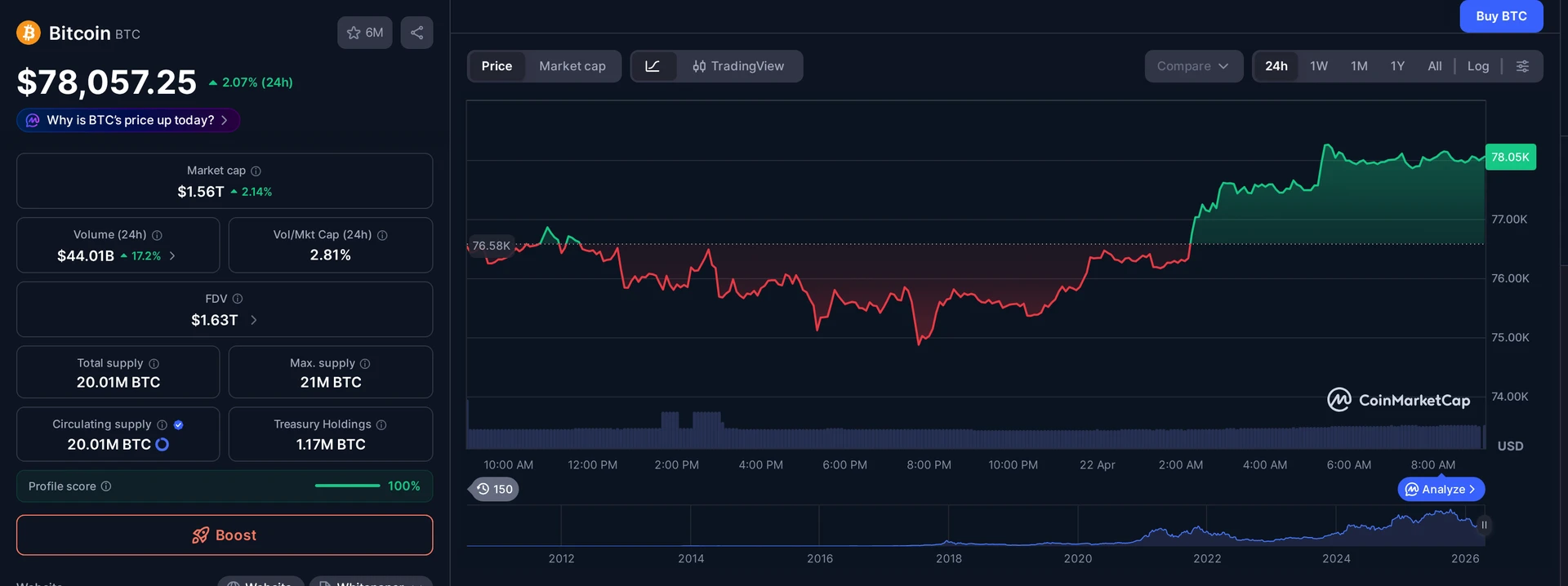Select the 1W time range
Viewport: 1568px width, 586px height.
click(1319, 66)
